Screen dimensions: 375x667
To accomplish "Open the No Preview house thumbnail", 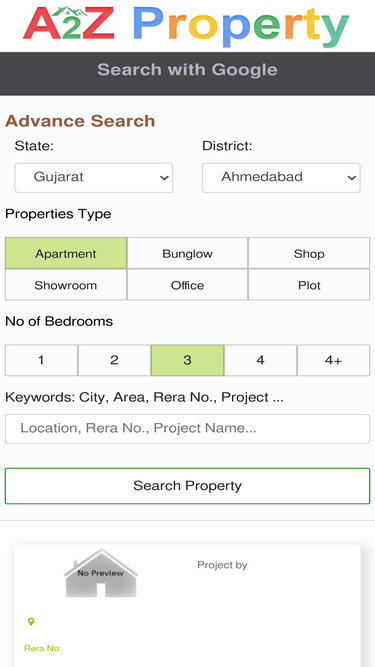I will (101, 573).
